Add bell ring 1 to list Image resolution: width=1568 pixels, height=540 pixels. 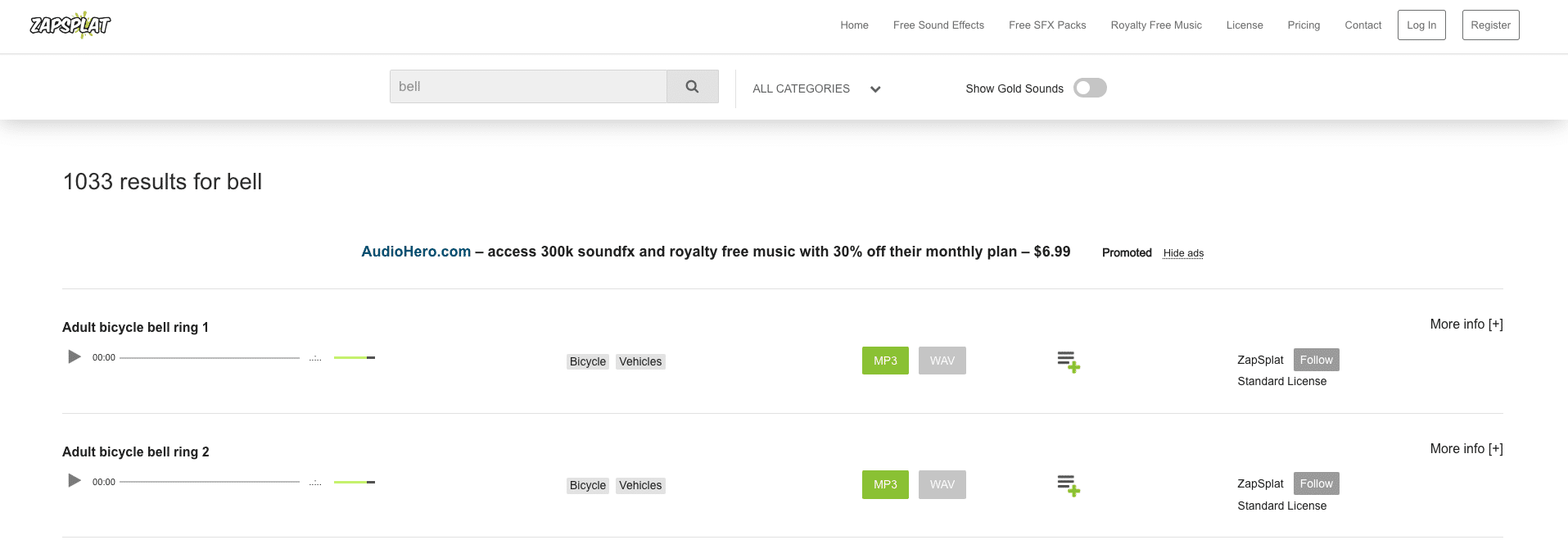tap(1069, 361)
